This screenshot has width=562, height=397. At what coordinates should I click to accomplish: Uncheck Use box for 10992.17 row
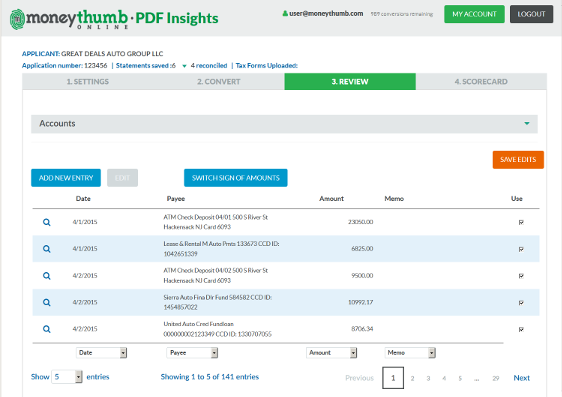coord(521,303)
